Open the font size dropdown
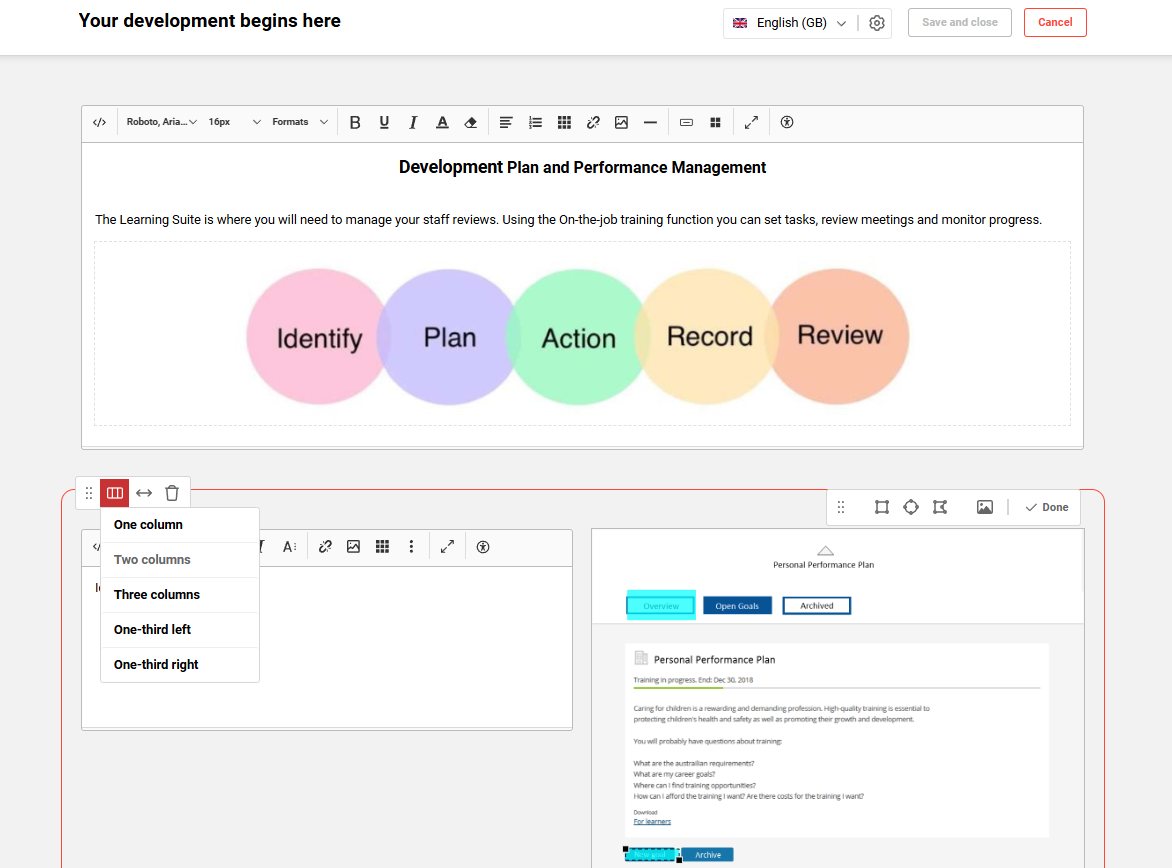 (232, 122)
